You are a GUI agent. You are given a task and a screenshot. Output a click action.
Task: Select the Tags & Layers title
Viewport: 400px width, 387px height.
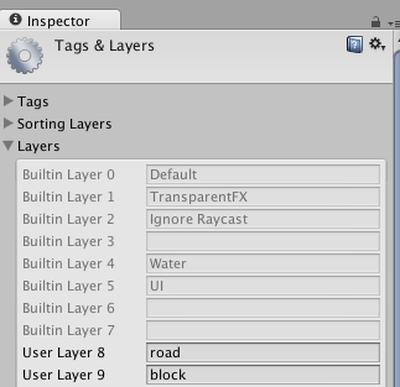pyautogui.click(x=104, y=46)
